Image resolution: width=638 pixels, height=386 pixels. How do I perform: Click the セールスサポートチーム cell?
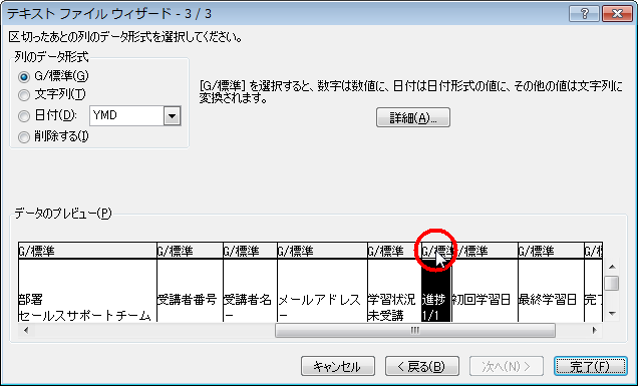click(x=85, y=315)
